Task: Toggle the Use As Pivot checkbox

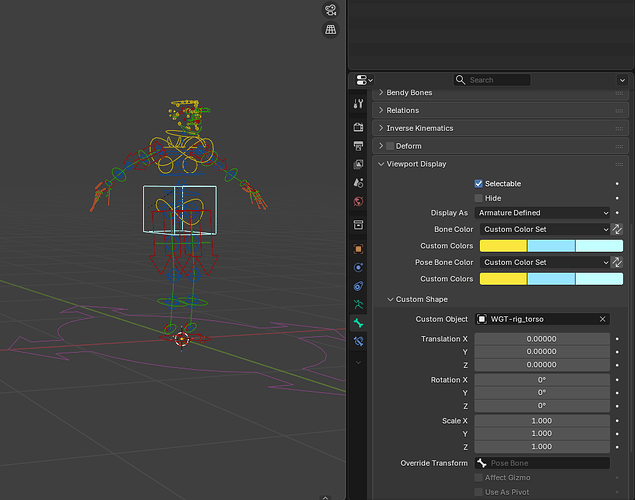Action: [478, 492]
